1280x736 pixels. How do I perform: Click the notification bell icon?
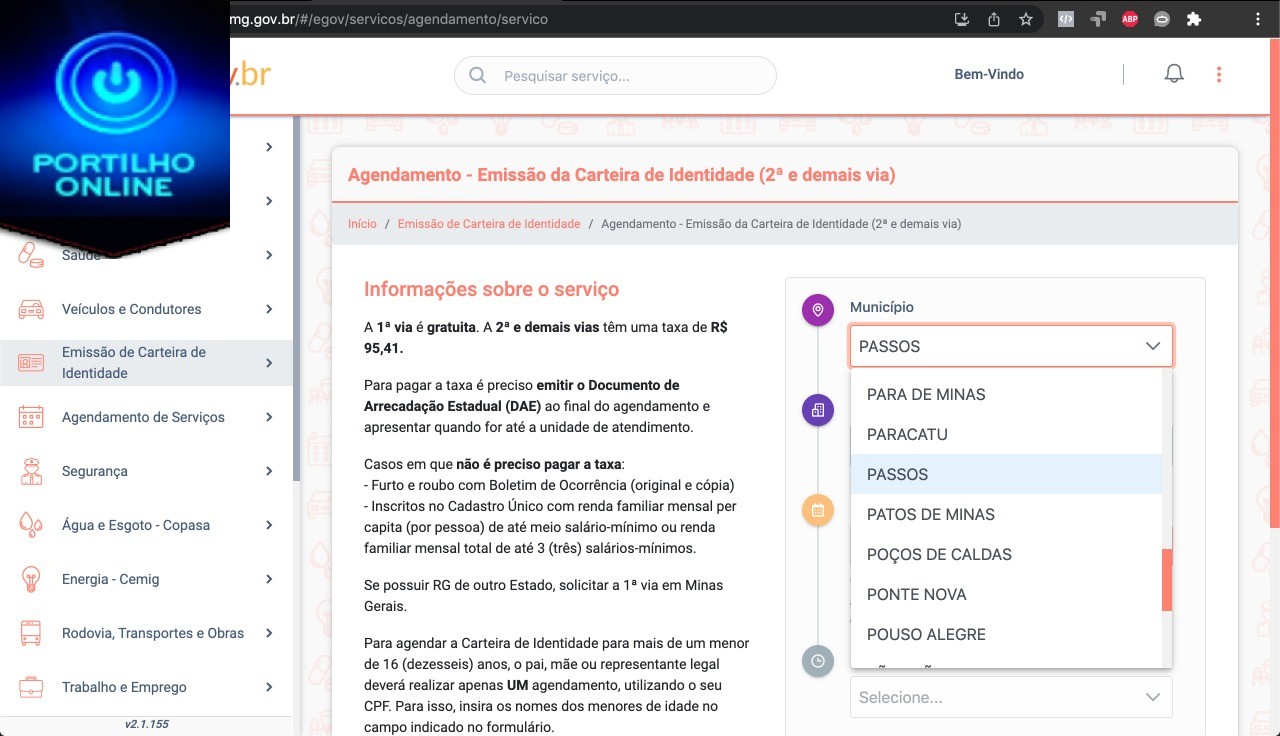1174,74
